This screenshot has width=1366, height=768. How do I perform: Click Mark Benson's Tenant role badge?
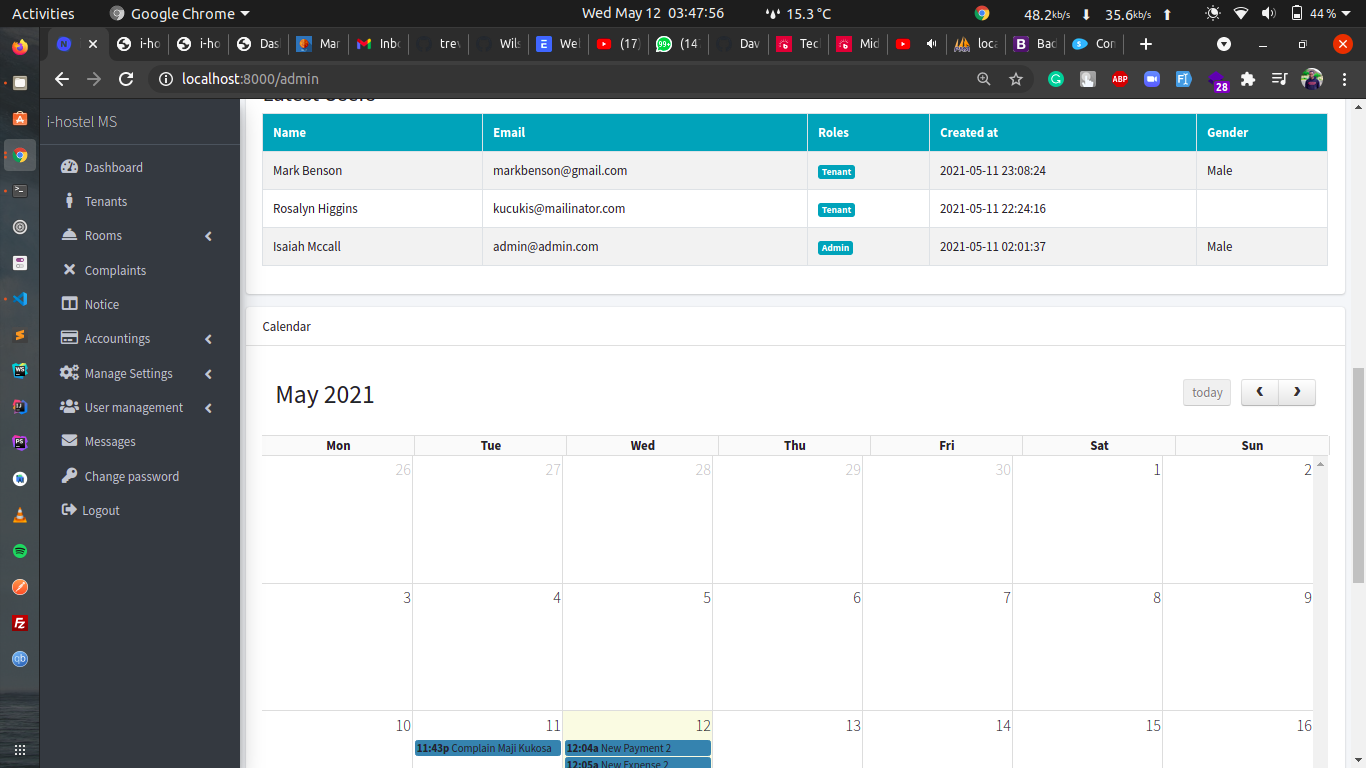tap(836, 172)
